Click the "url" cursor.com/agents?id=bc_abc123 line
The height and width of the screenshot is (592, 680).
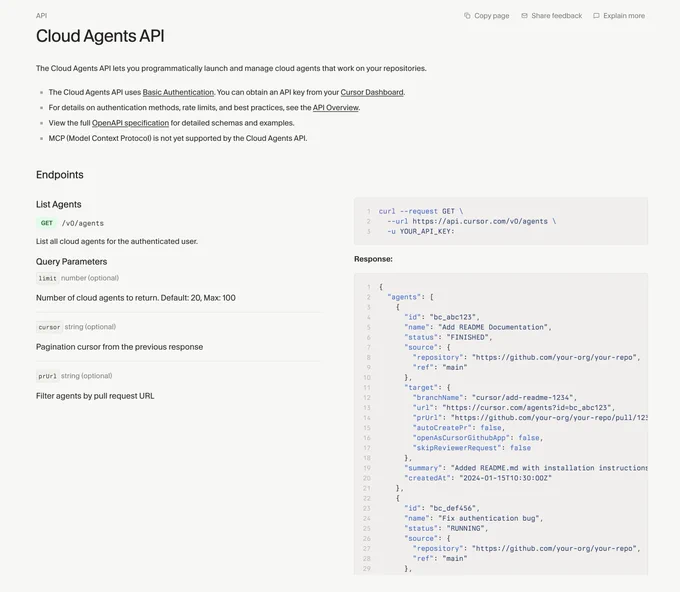pyautogui.click(x=514, y=408)
